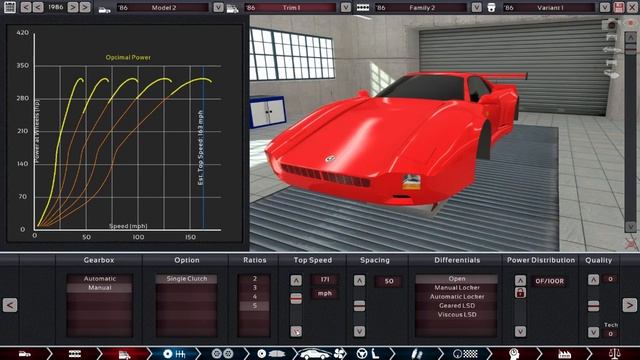Select the Viscous LSD differential
Viewport: 640px width, 360px height.
(457, 314)
